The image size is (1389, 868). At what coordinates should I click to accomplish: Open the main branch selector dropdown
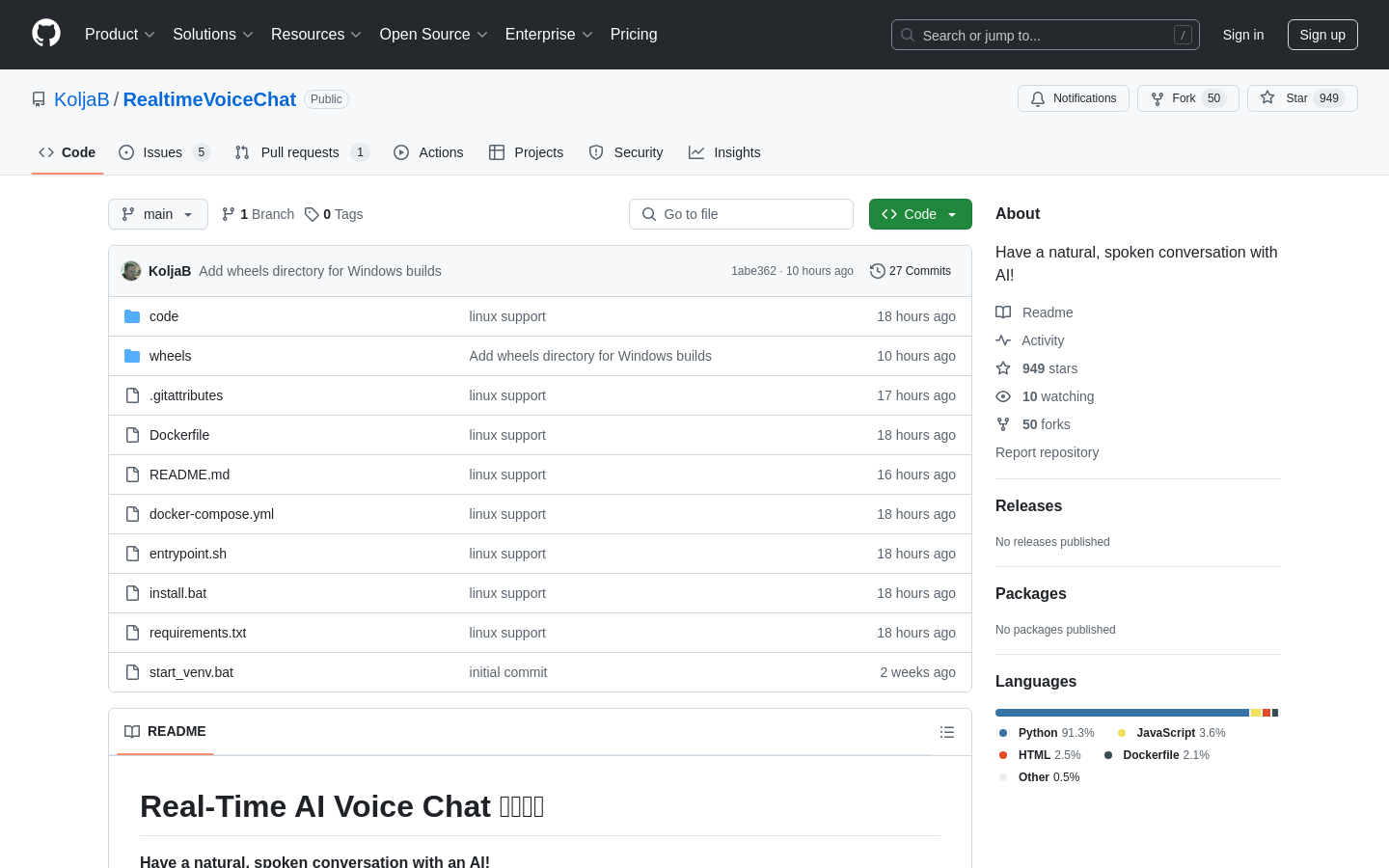pyautogui.click(x=158, y=214)
